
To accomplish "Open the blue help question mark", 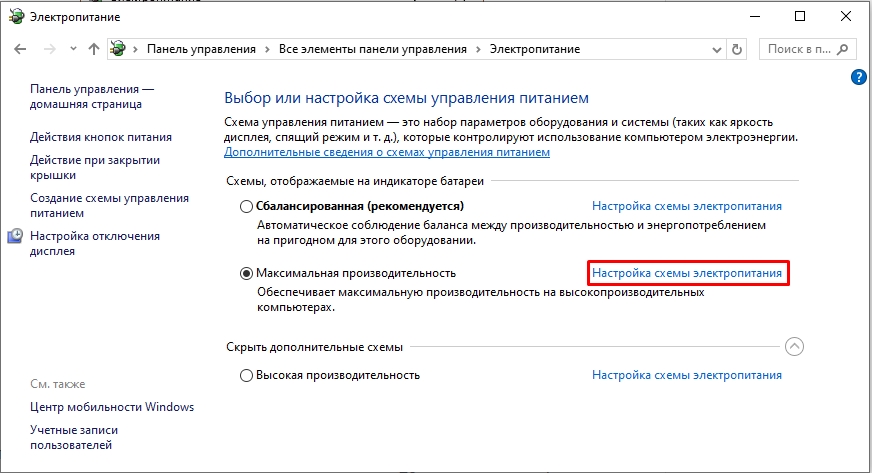I will (x=858, y=77).
